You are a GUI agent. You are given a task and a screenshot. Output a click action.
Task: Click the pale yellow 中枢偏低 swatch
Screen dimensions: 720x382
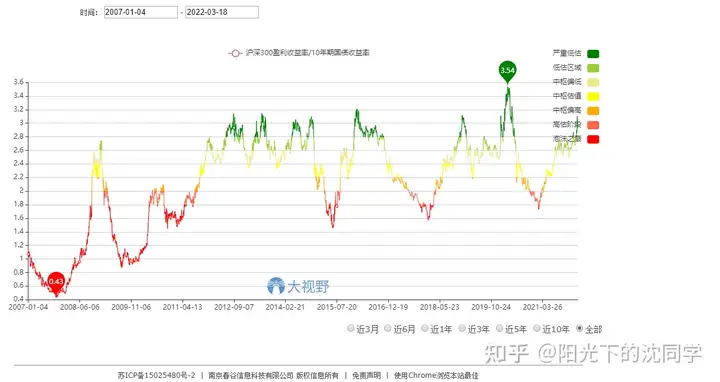tap(593, 82)
